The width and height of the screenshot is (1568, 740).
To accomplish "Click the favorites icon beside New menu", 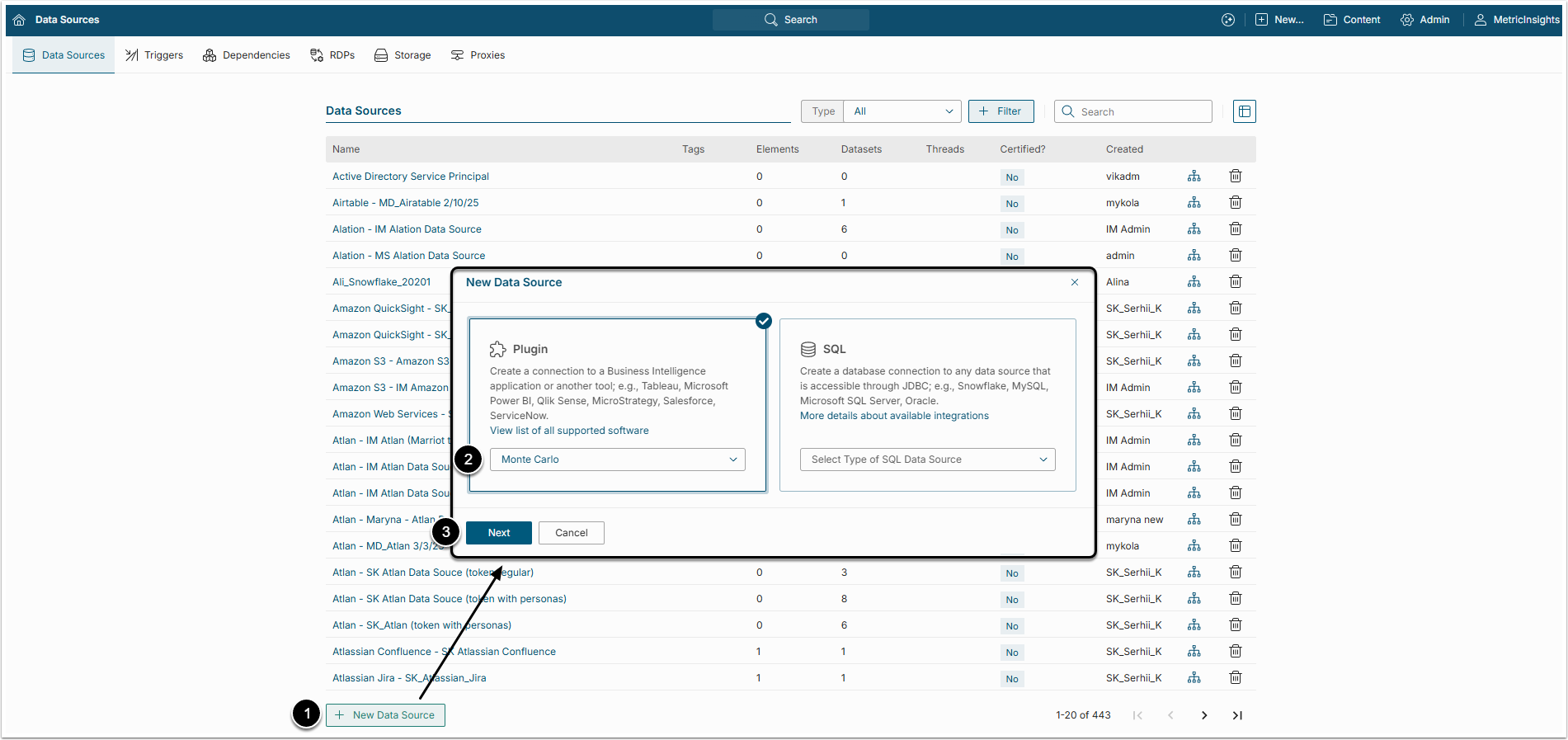I will (1227, 20).
